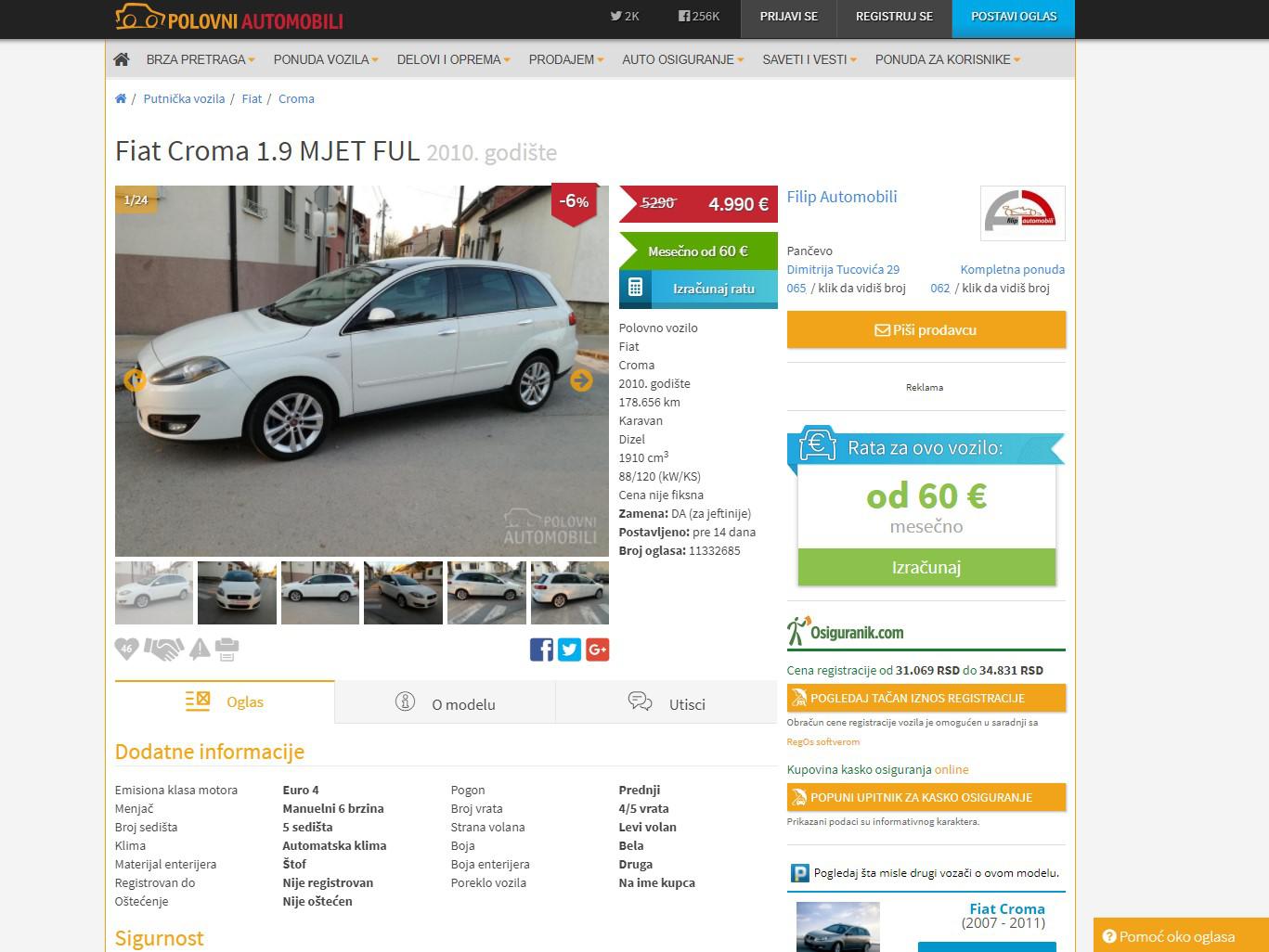The width and height of the screenshot is (1269, 952).
Task: Select the fourth gallery thumbnail
Action: [x=403, y=593]
